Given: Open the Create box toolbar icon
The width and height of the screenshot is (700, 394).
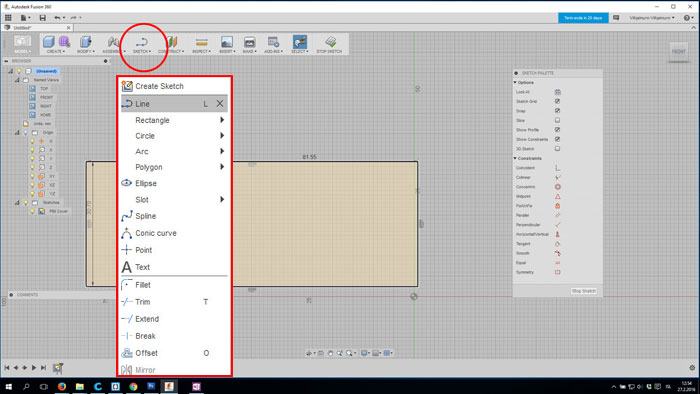Looking at the screenshot, I should point(49,42).
